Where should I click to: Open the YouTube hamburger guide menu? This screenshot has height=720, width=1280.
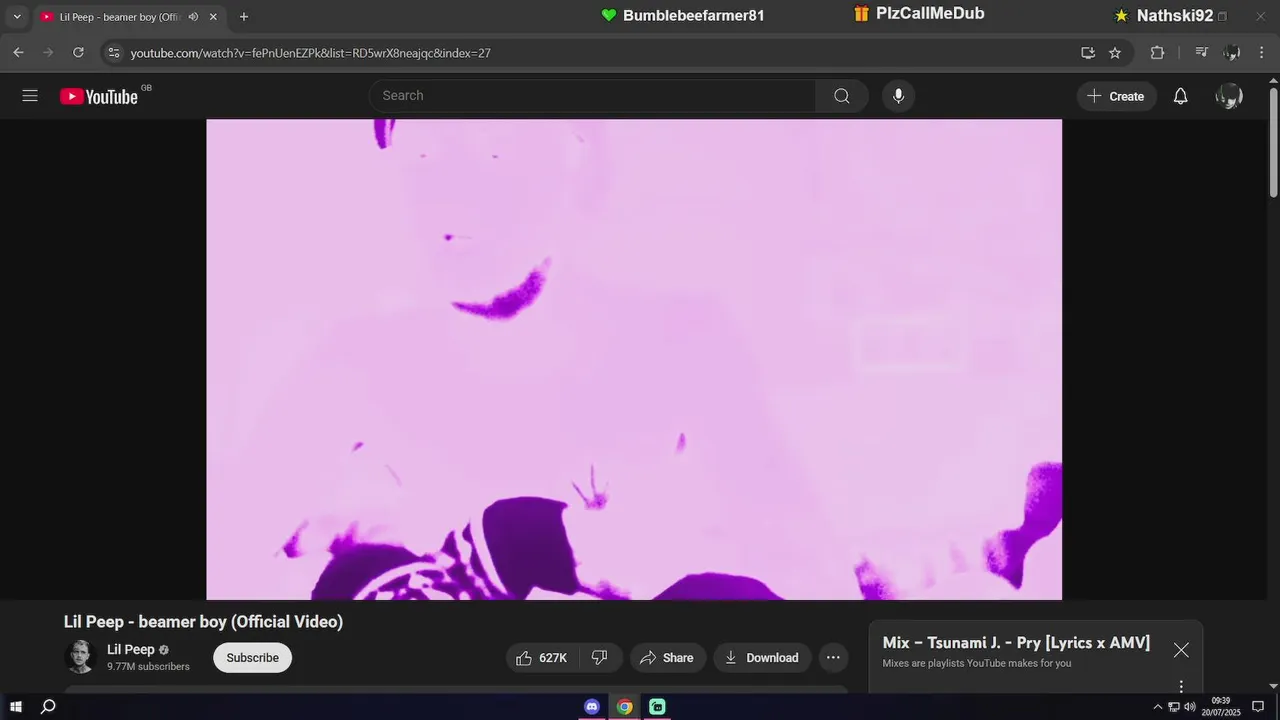pos(30,96)
